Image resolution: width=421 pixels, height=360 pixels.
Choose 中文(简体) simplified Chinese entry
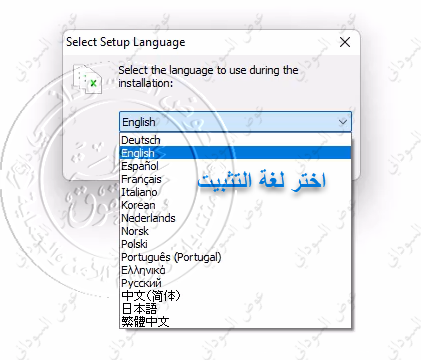pyautogui.click(x=235, y=296)
